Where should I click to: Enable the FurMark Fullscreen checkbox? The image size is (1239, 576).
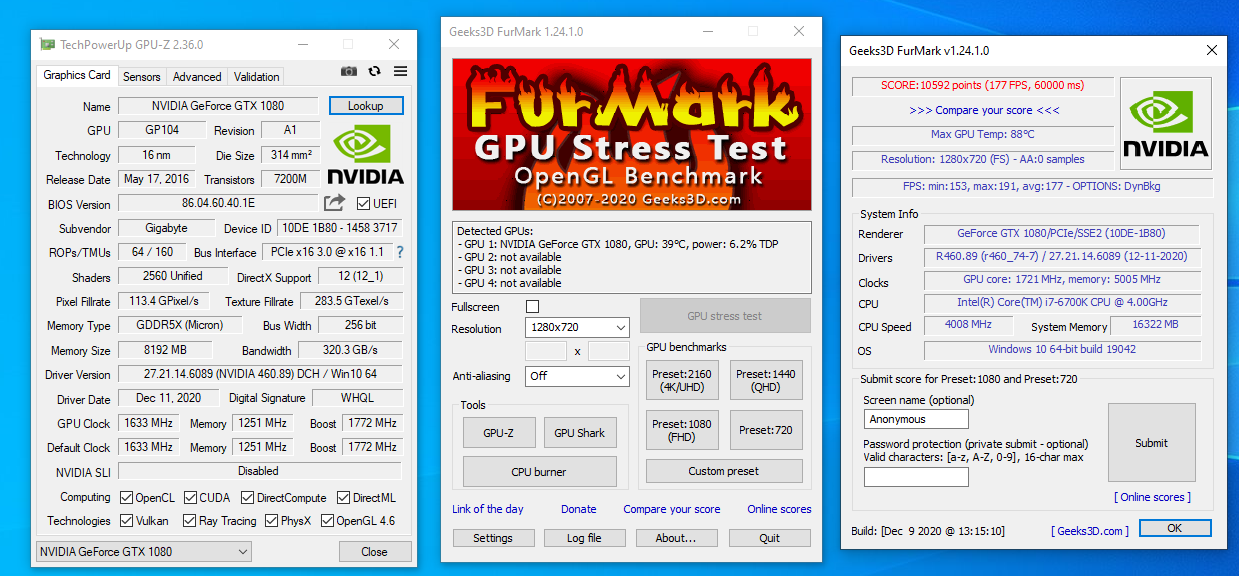(532, 306)
